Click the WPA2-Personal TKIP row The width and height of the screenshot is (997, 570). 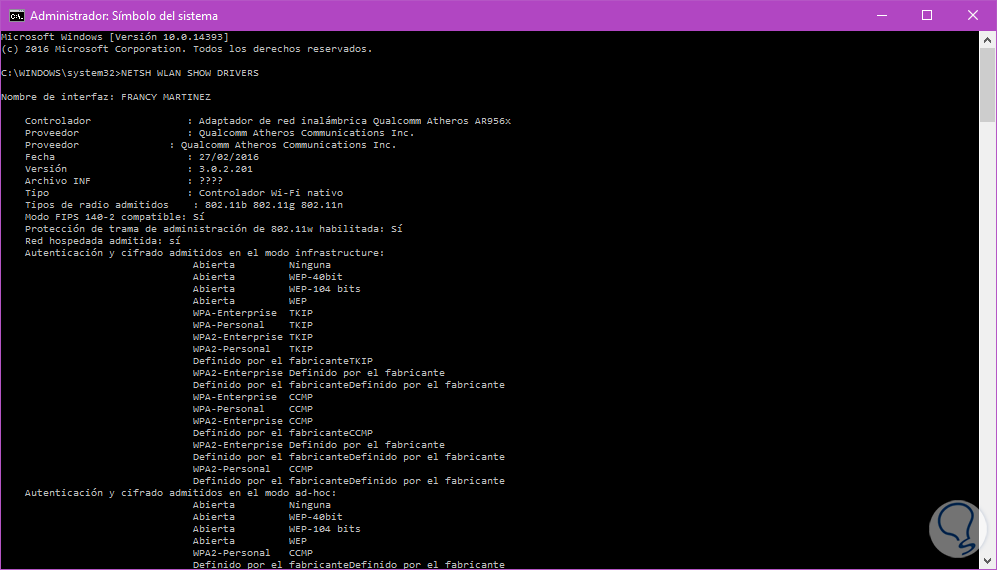(253, 349)
